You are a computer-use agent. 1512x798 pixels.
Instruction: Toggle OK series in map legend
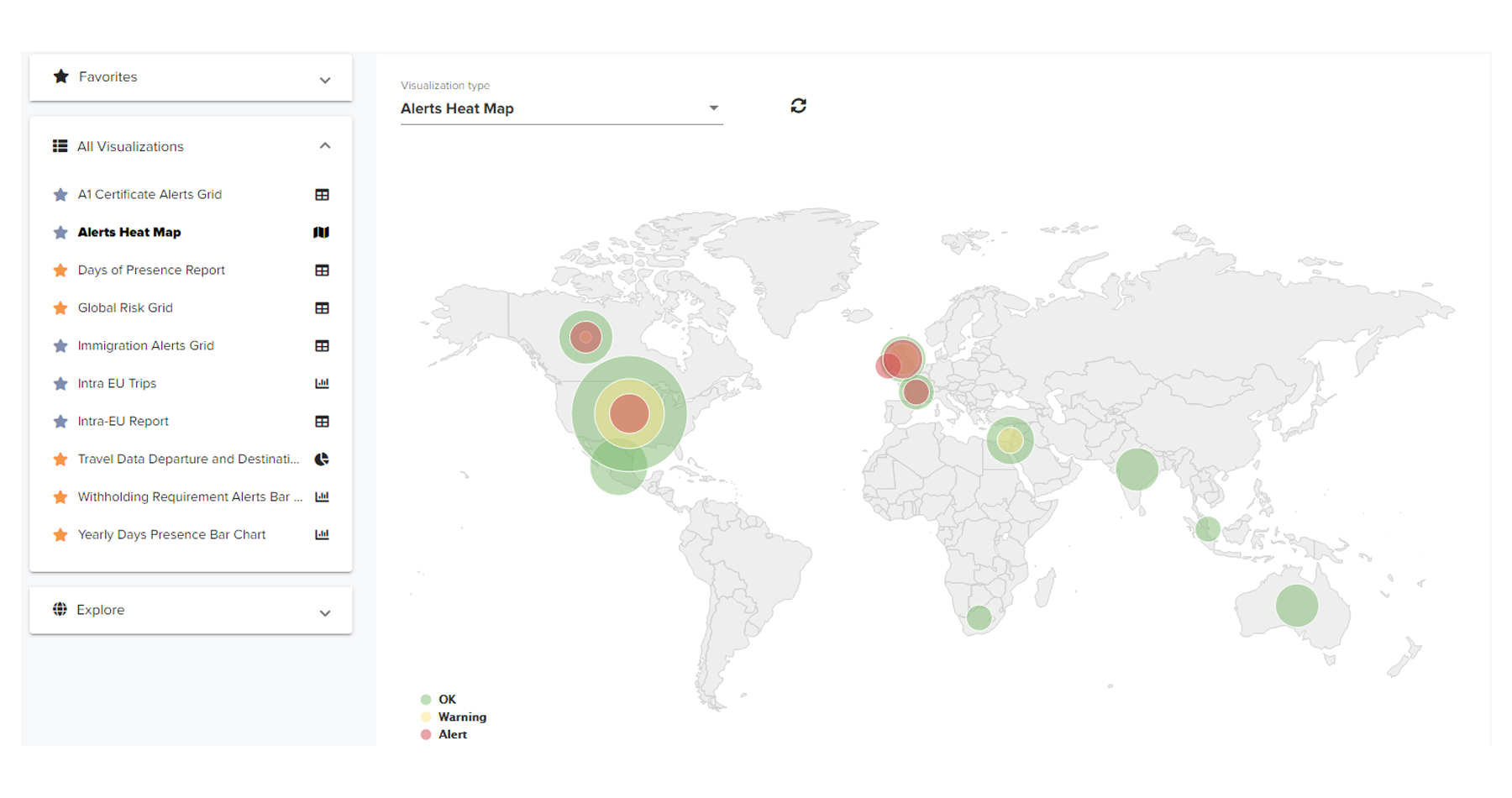pyautogui.click(x=438, y=700)
